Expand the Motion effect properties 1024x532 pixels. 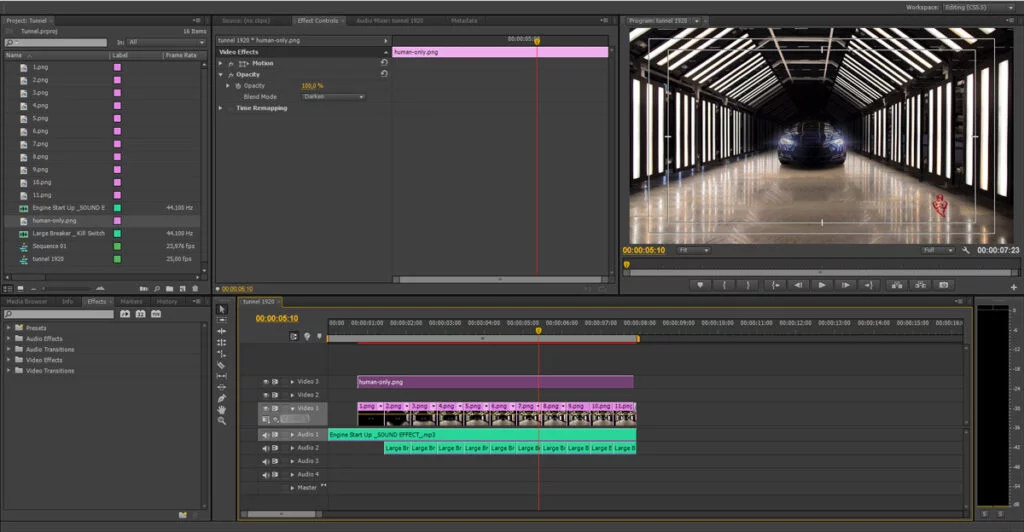pos(221,63)
